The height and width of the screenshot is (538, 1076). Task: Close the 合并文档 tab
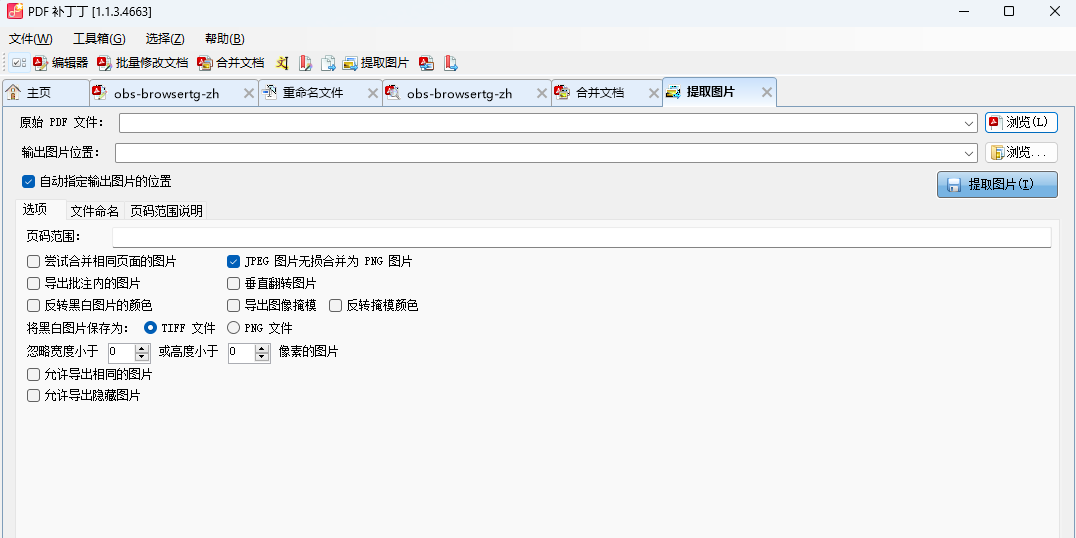(652, 93)
